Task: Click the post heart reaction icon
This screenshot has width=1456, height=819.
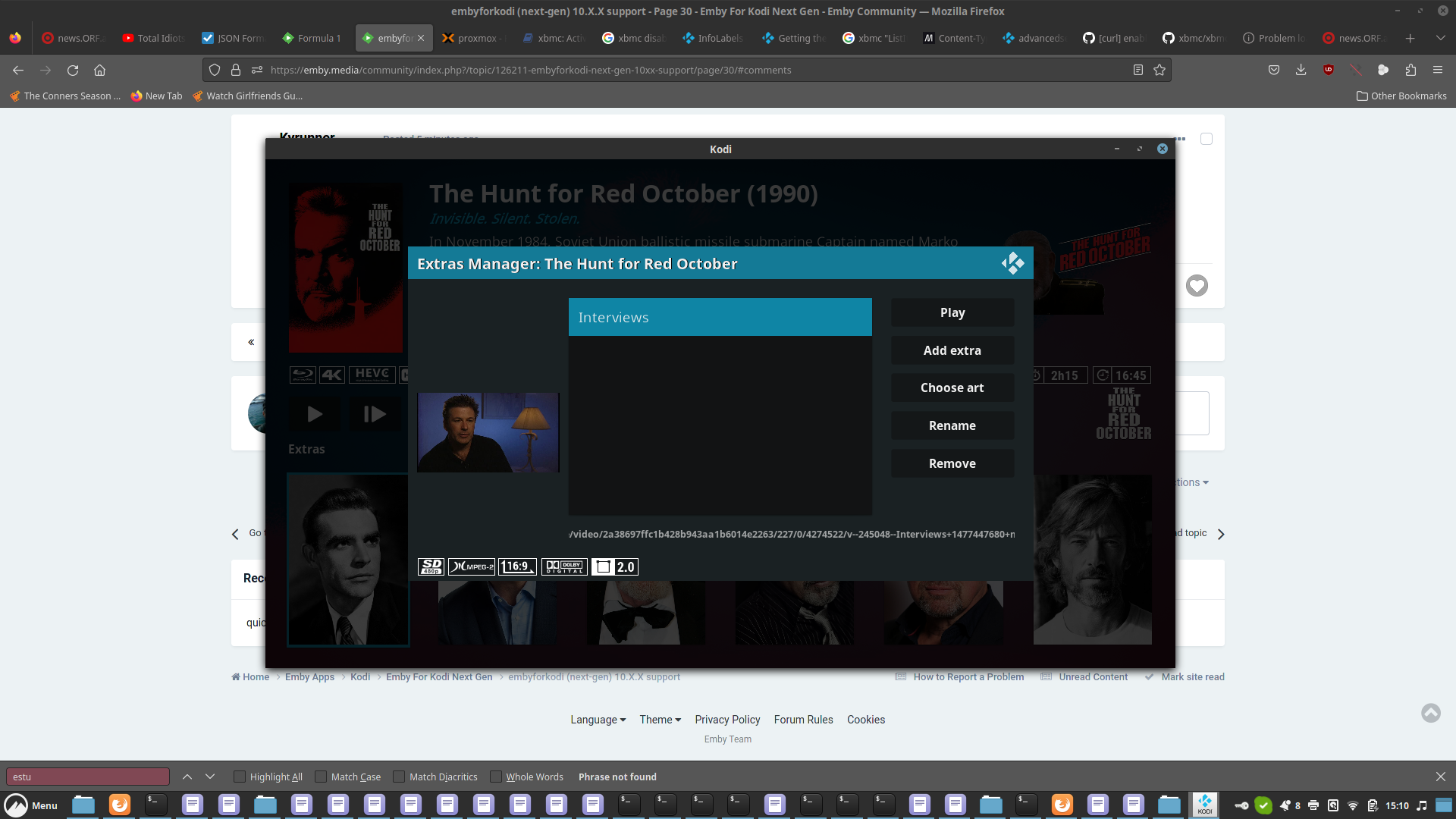Action: click(x=1197, y=286)
